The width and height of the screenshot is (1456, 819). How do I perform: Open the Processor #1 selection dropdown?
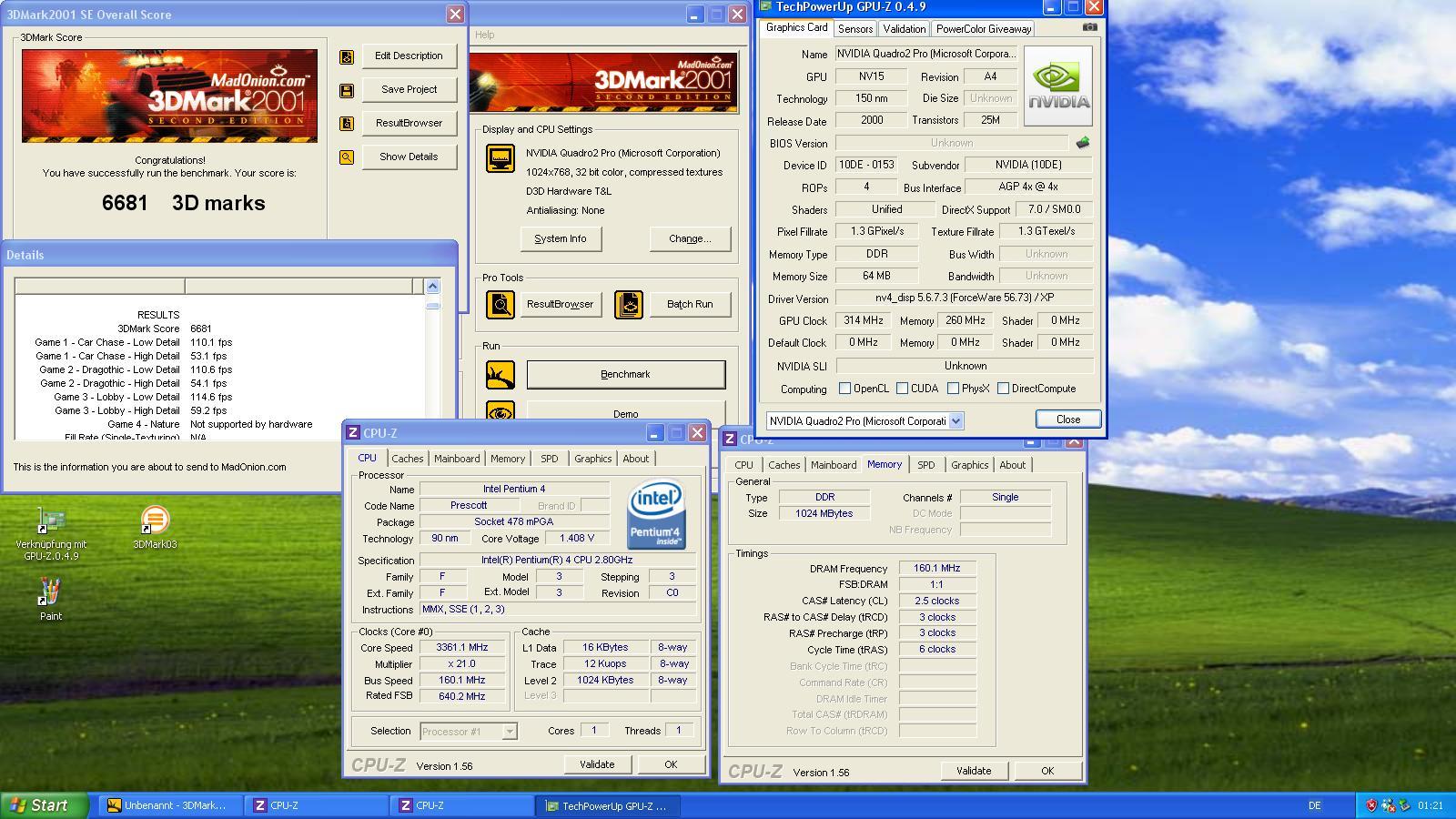point(510,732)
